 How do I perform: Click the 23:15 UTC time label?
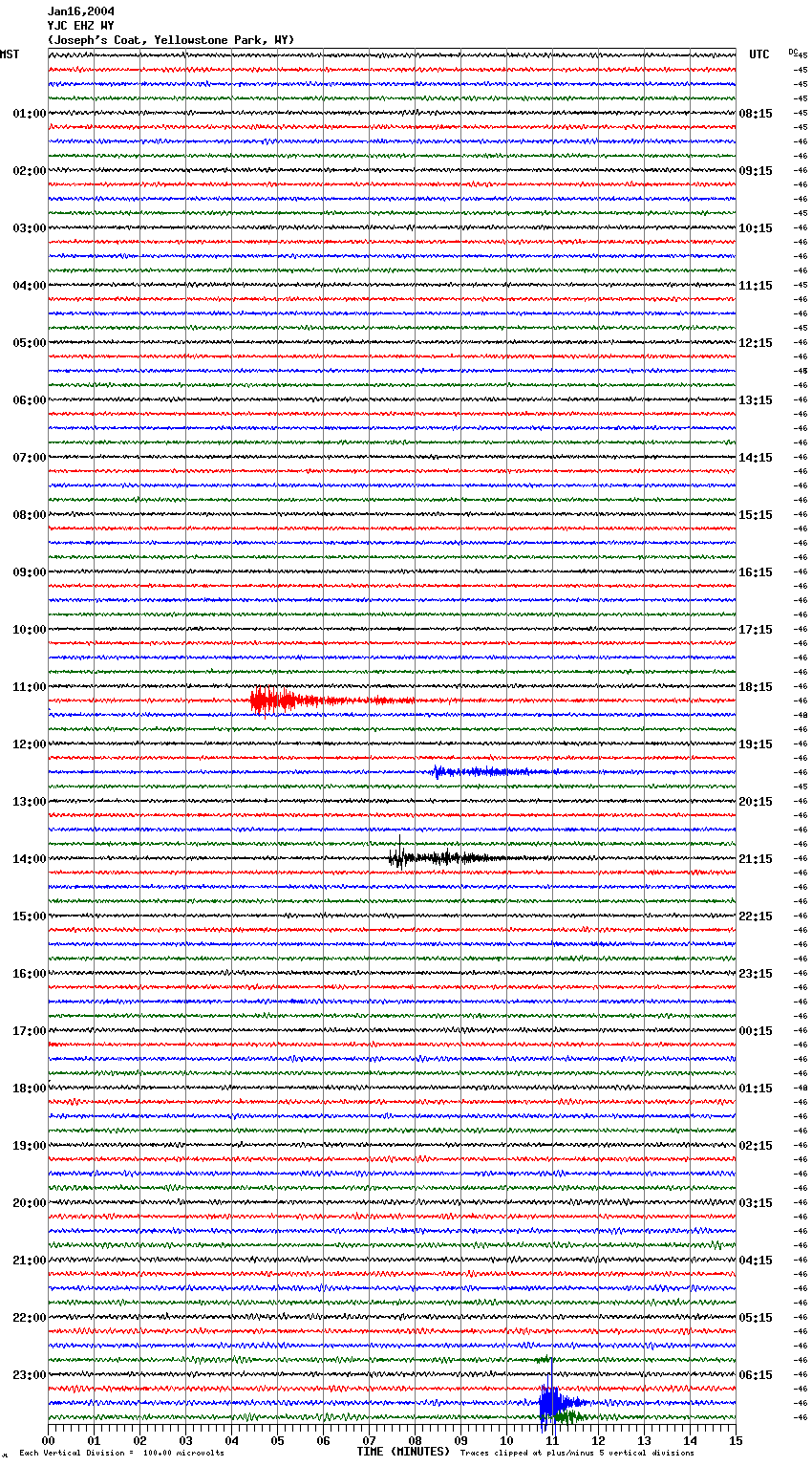[756, 974]
